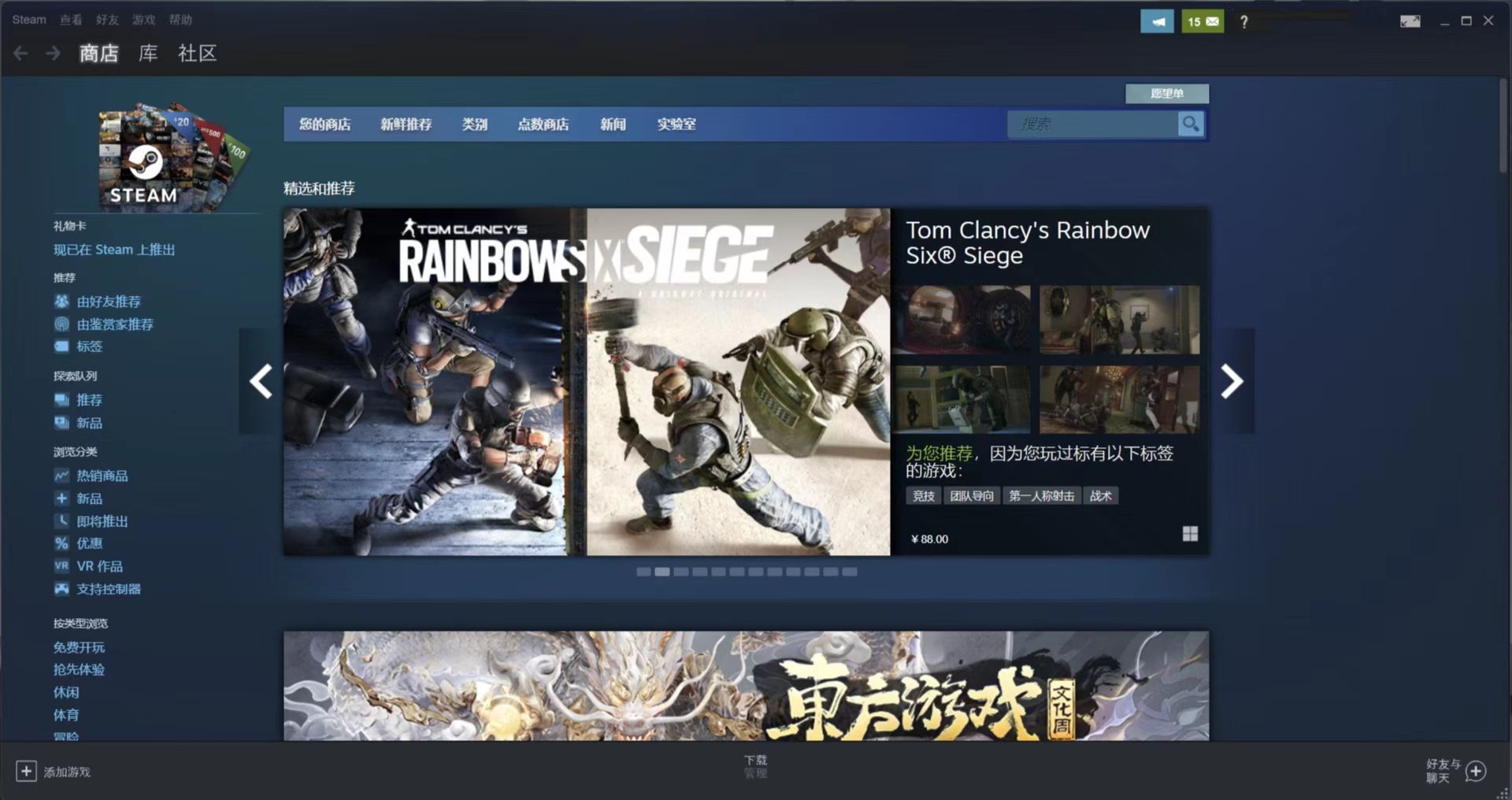Click the plus icon beside 新品

click(x=61, y=498)
